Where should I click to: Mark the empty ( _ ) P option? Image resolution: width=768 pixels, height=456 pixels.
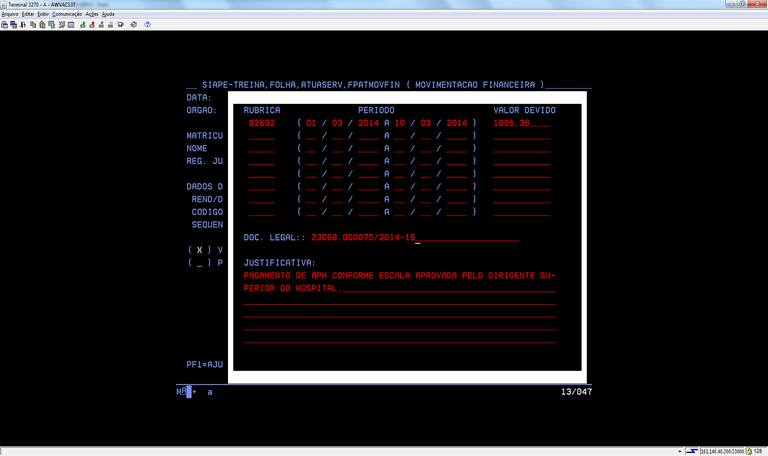click(201, 262)
